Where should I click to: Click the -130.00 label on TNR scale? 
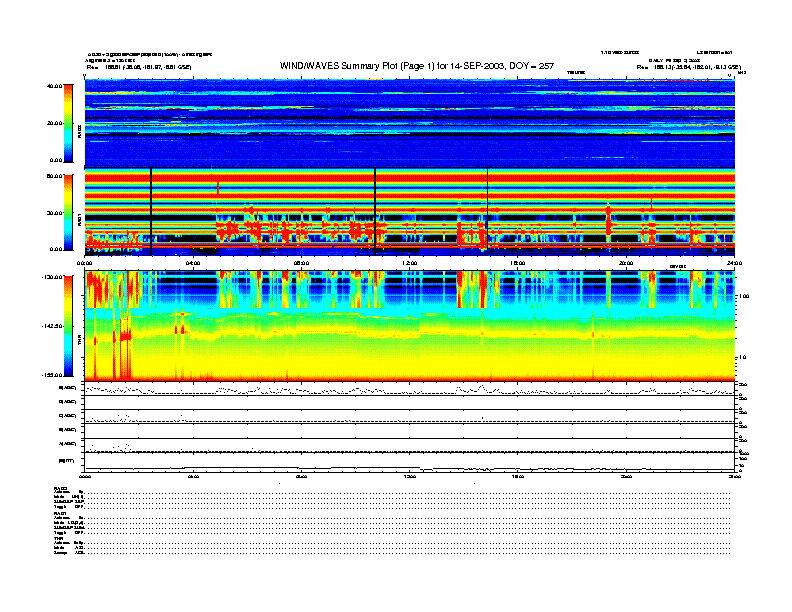(x=53, y=277)
